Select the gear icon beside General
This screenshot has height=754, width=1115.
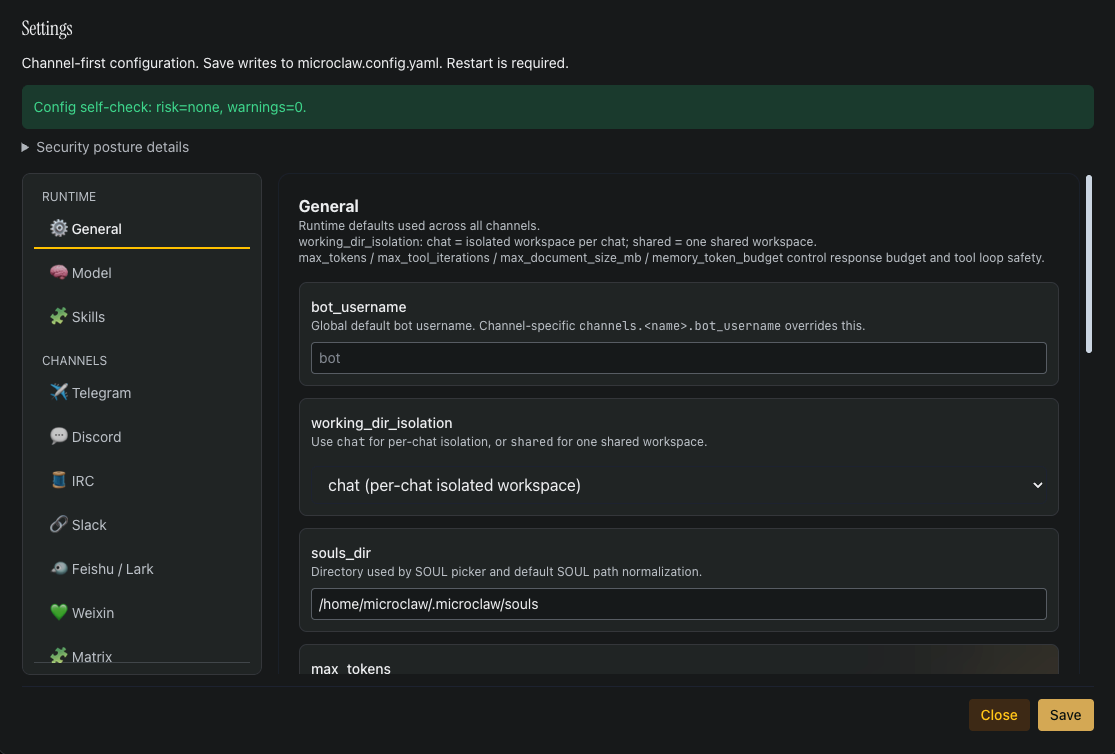pos(58,228)
